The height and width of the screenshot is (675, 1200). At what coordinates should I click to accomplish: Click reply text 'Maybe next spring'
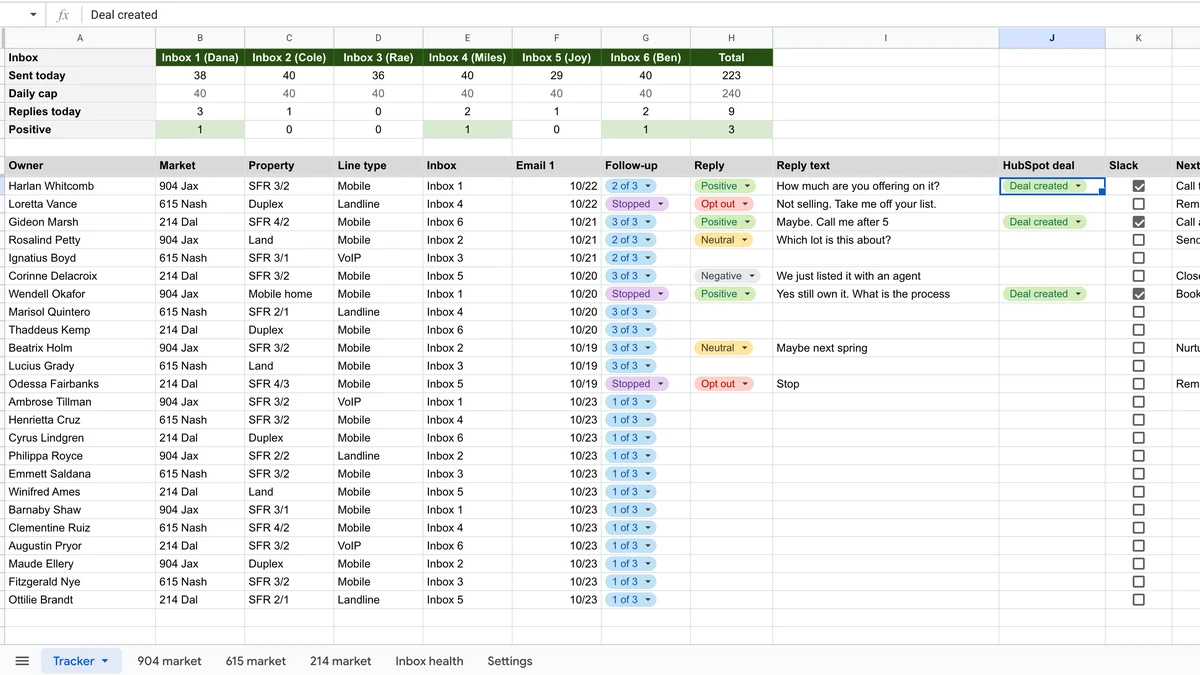[822, 348]
